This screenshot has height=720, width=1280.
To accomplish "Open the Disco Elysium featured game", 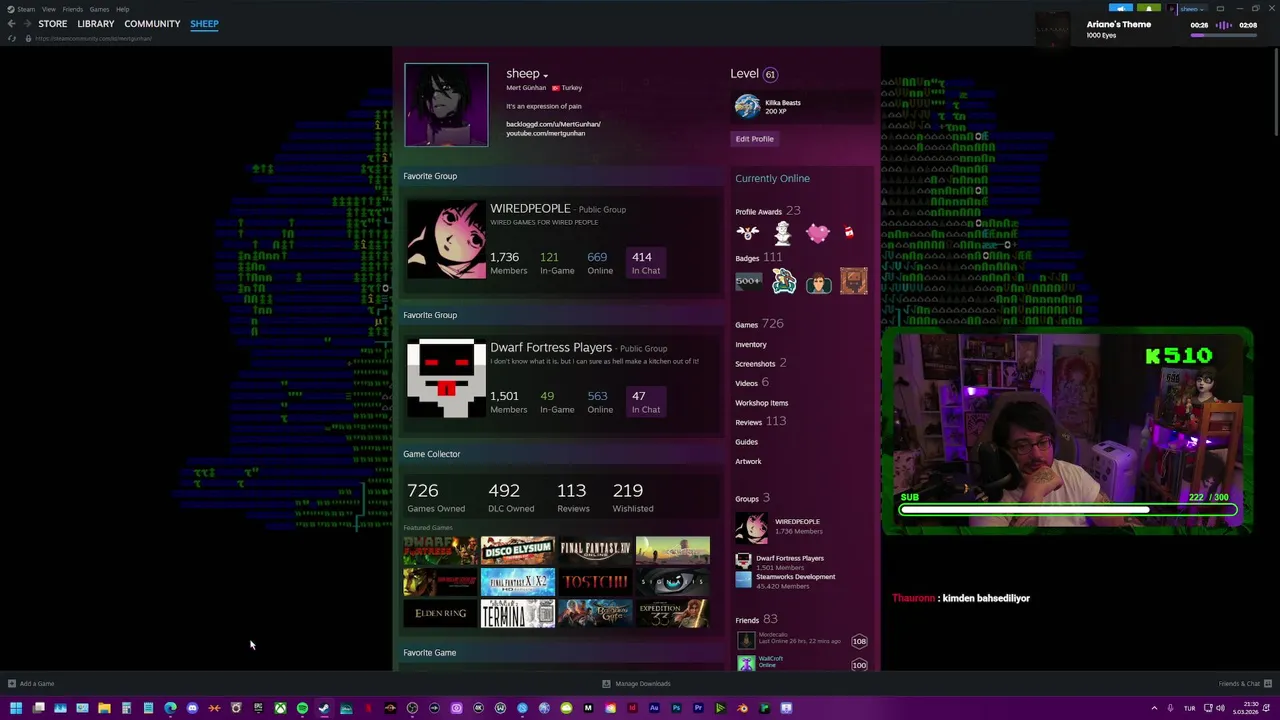I will [517, 550].
